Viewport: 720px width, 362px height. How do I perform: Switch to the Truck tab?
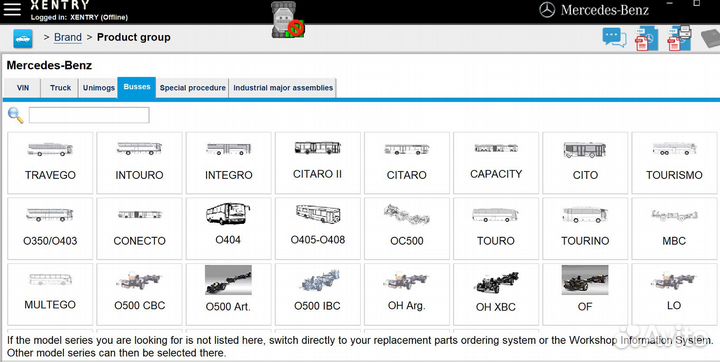61,88
